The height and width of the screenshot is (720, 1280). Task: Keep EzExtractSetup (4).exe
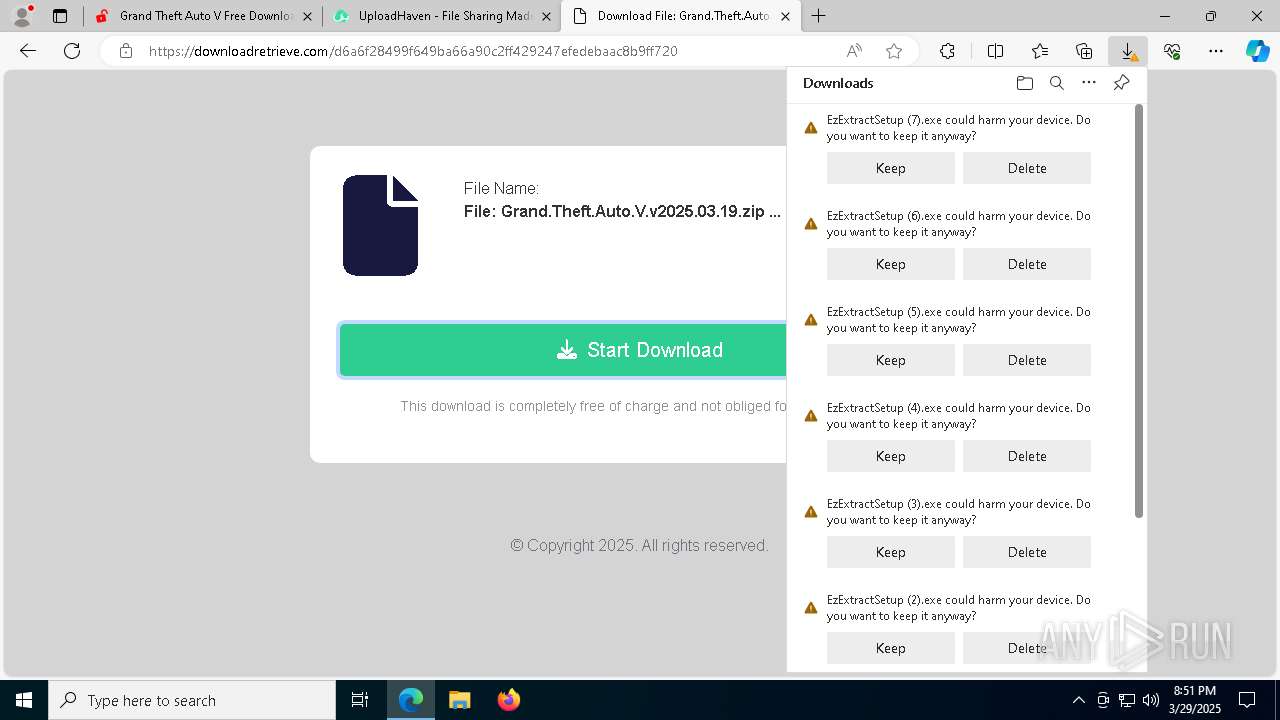(891, 456)
